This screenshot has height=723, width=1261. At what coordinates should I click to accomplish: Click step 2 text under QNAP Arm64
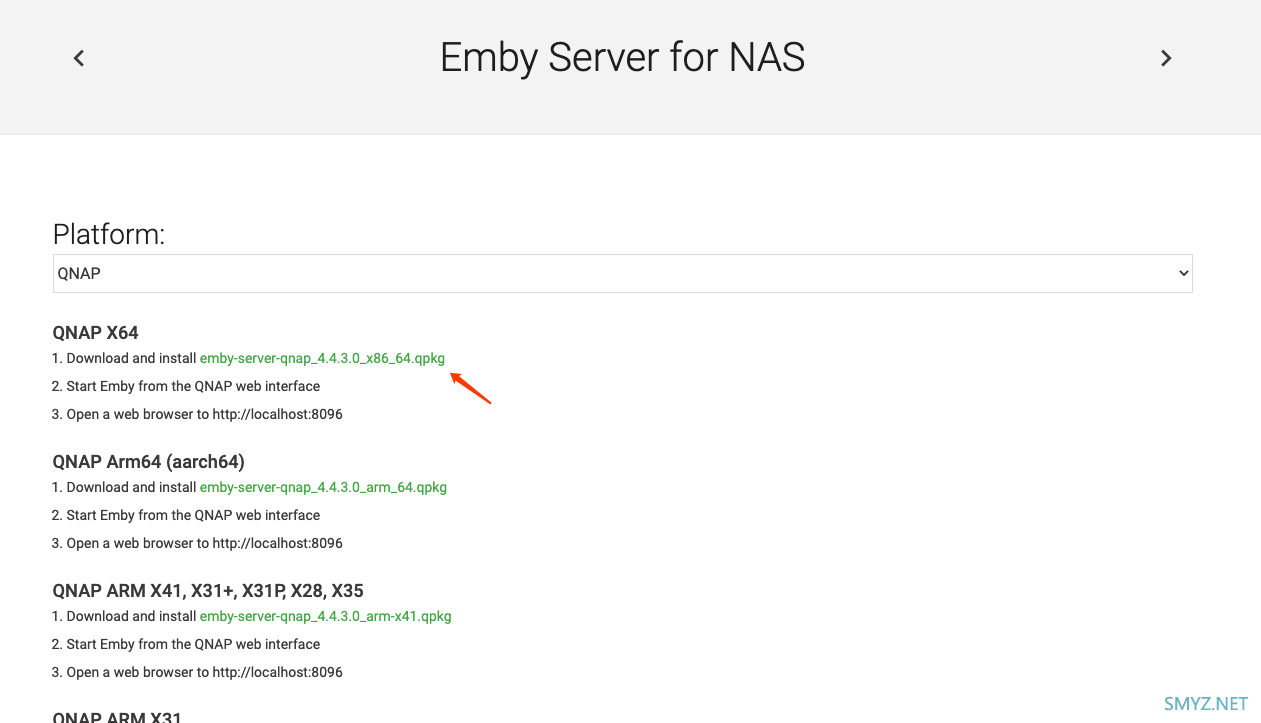coord(186,515)
